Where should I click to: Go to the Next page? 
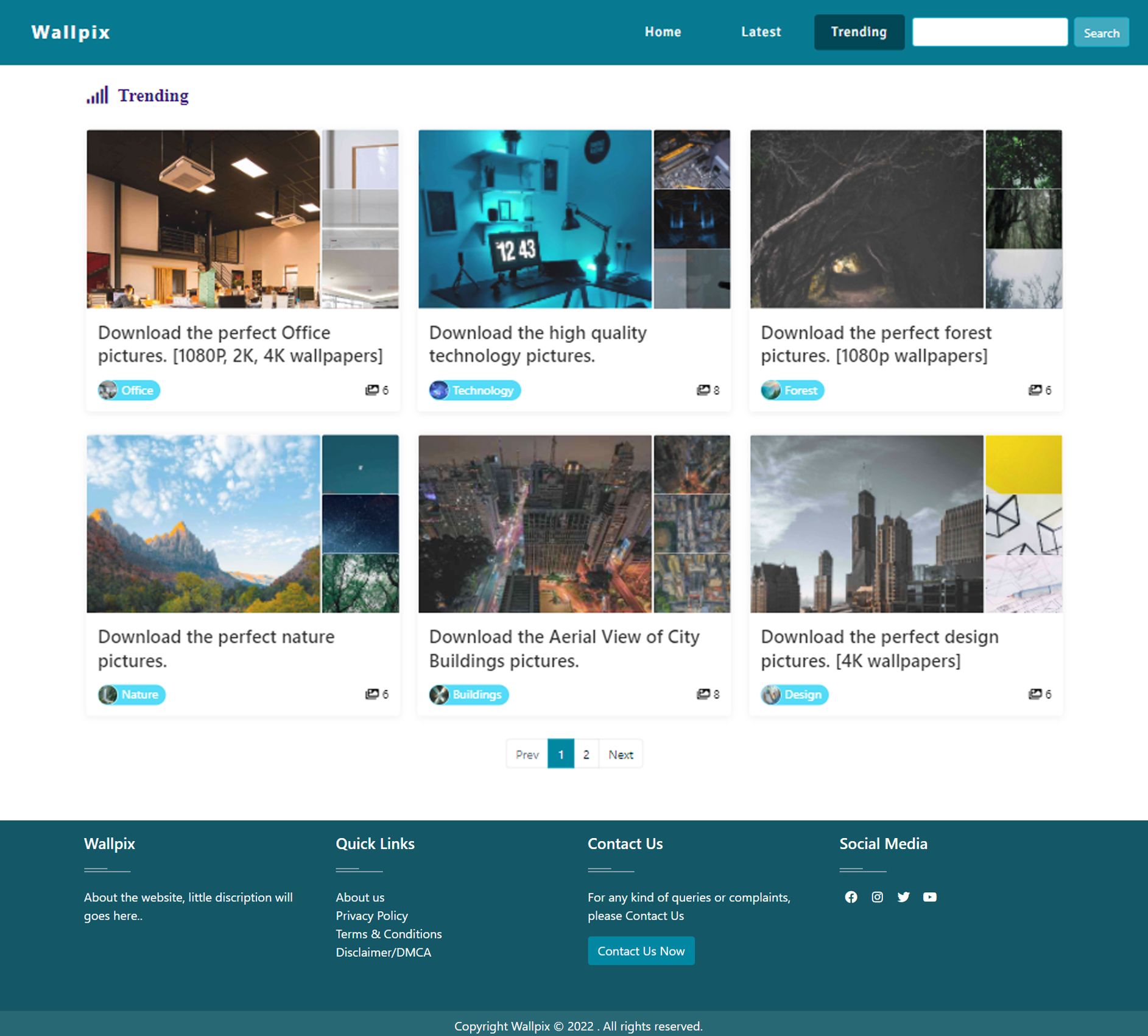[x=621, y=754]
